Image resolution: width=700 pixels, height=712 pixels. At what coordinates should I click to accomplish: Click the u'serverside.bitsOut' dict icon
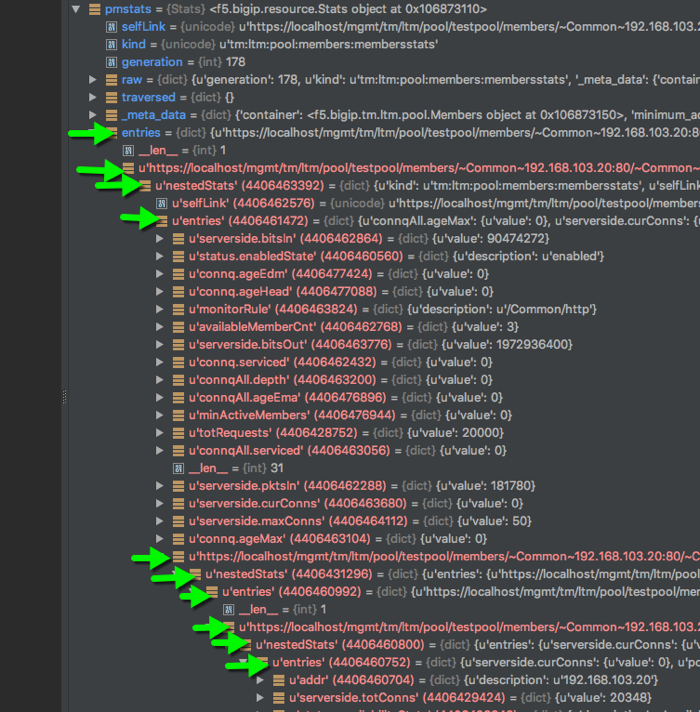point(178,345)
